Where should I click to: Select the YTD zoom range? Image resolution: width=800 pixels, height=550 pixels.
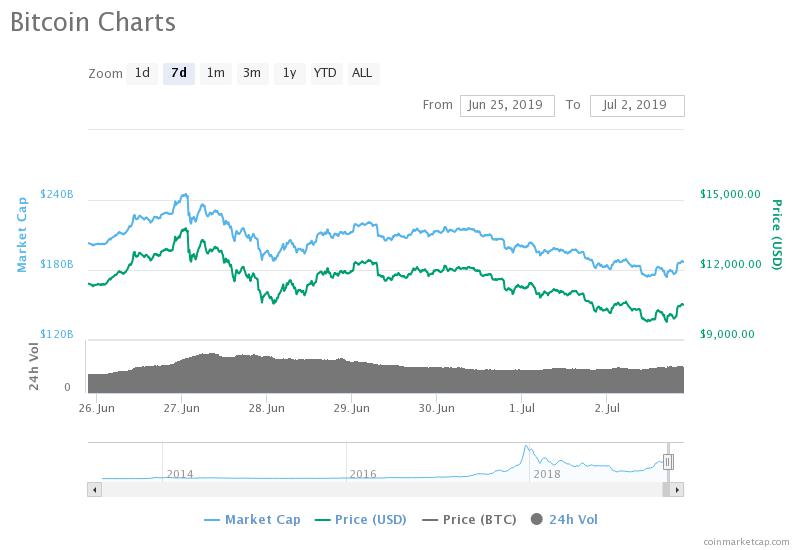[x=325, y=73]
